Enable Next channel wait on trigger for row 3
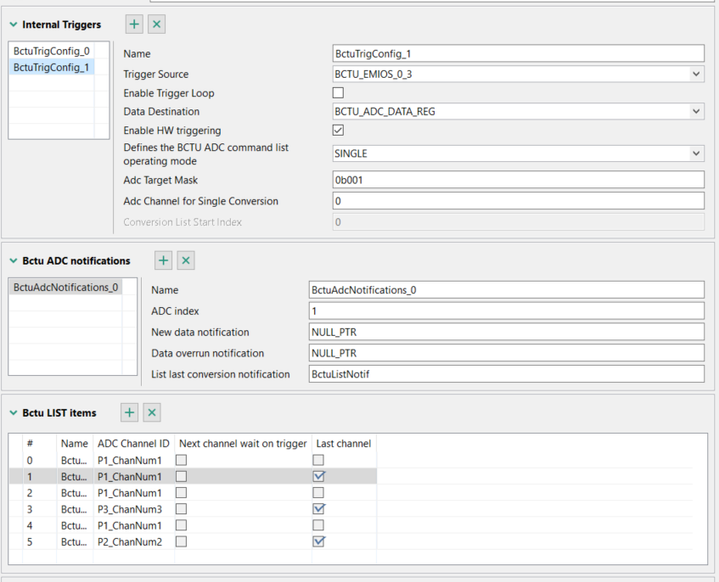Screen dimensions: 719x582 181,509
